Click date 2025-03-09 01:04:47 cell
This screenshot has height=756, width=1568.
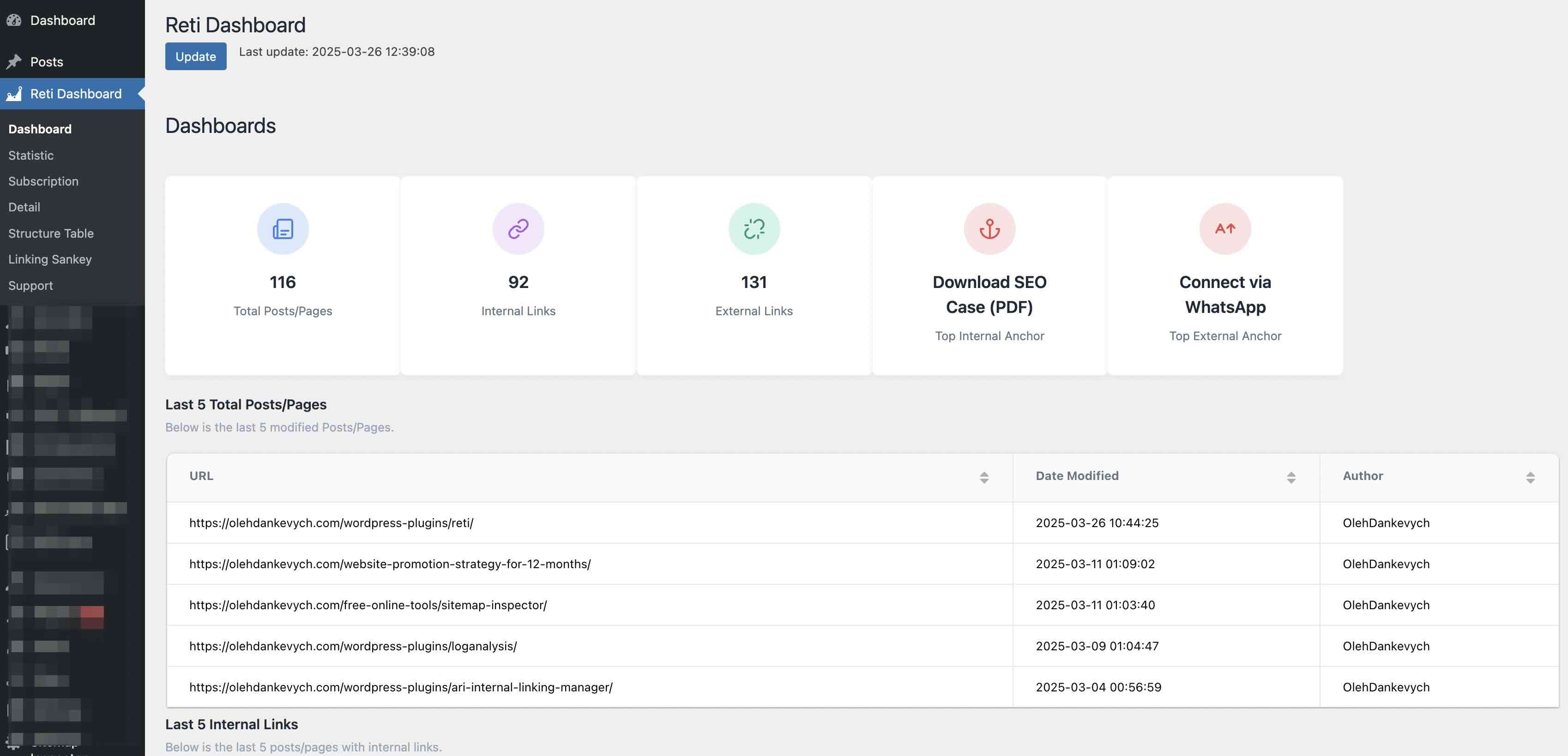pyautogui.click(x=1097, y=646)
